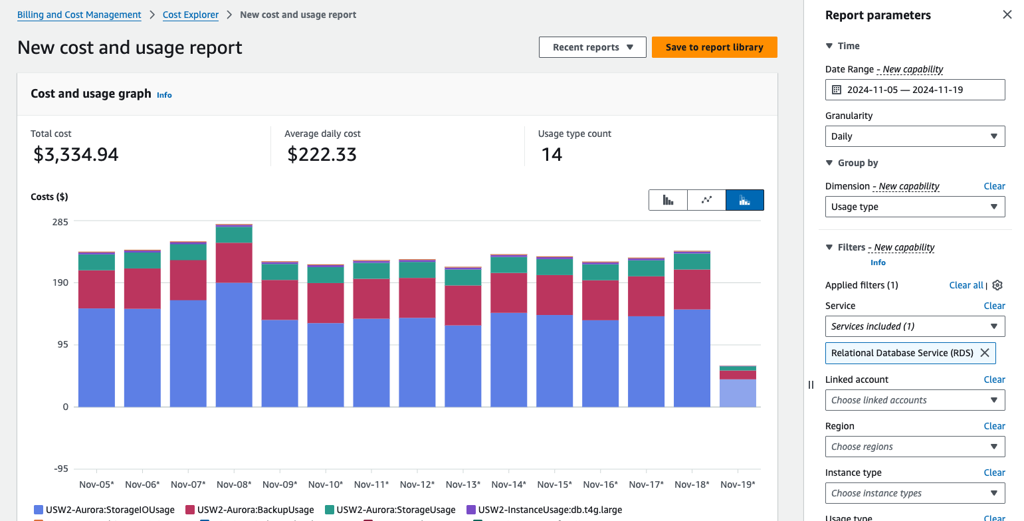
Task: Open the Services included dropdown
Action: tap(915, 326)
